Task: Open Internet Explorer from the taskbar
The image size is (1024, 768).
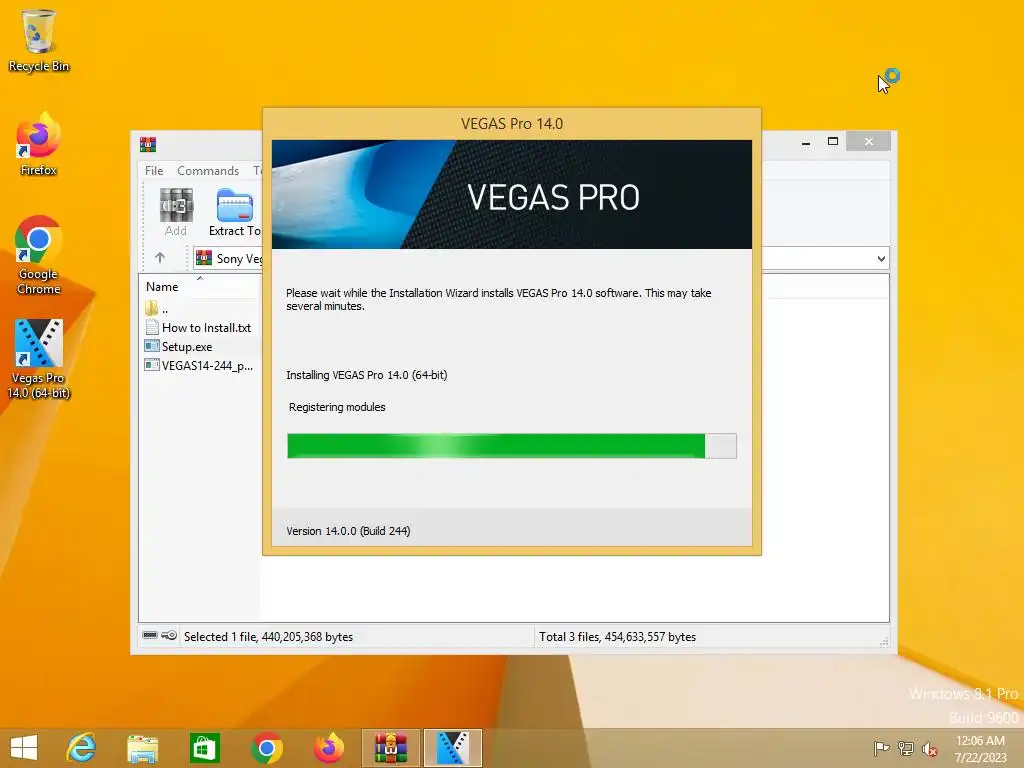Action: click(82, 748)
